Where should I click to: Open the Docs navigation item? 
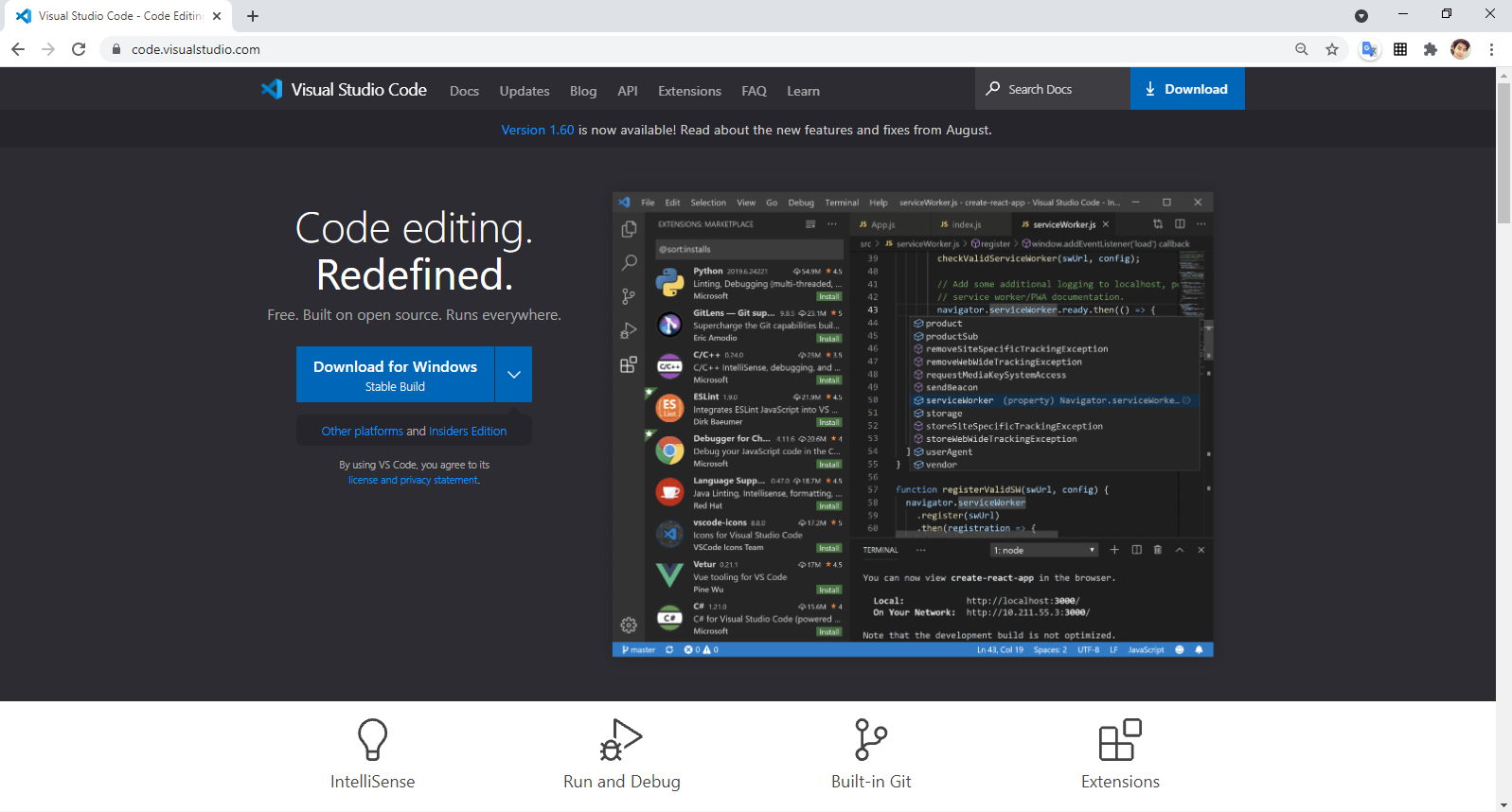coord(464,91)
